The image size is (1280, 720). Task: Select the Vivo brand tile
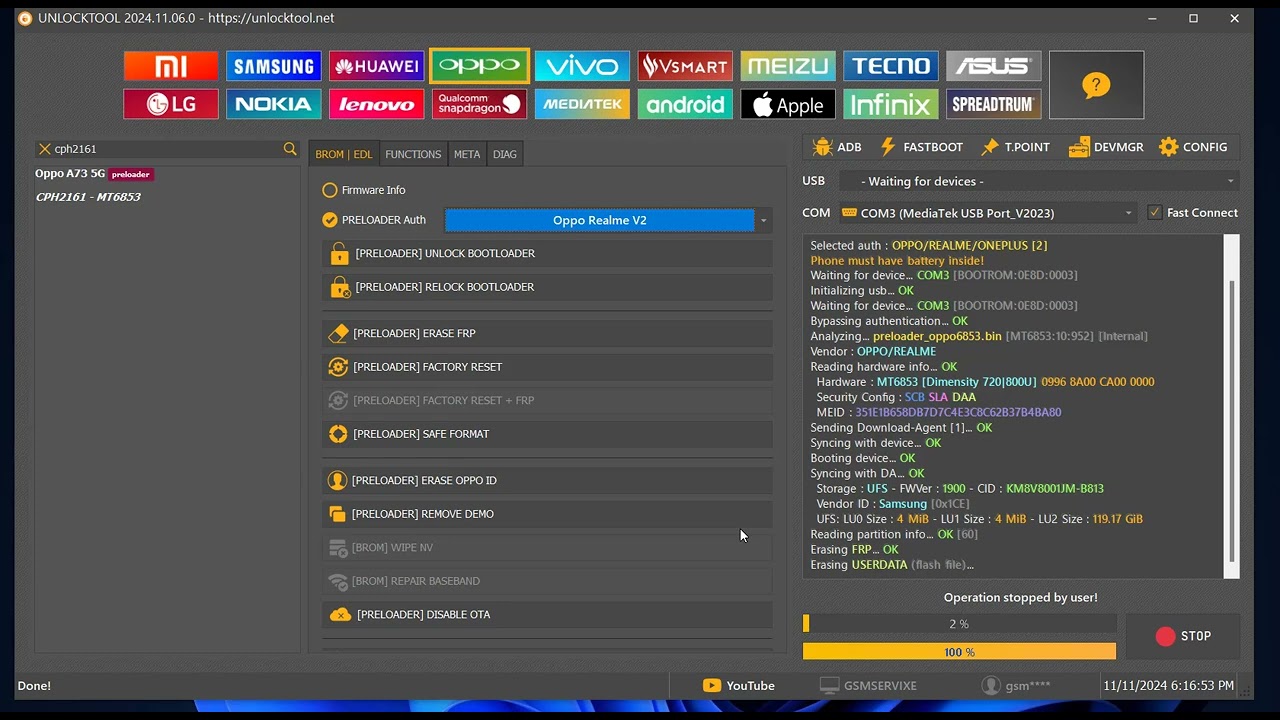point(582,66)
